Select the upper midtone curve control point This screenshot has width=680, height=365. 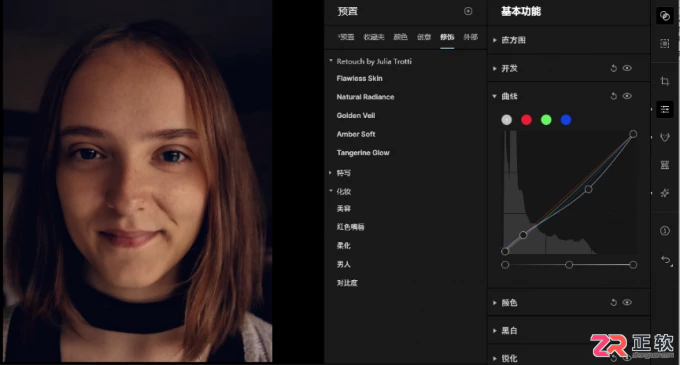[x=588, y=189]
